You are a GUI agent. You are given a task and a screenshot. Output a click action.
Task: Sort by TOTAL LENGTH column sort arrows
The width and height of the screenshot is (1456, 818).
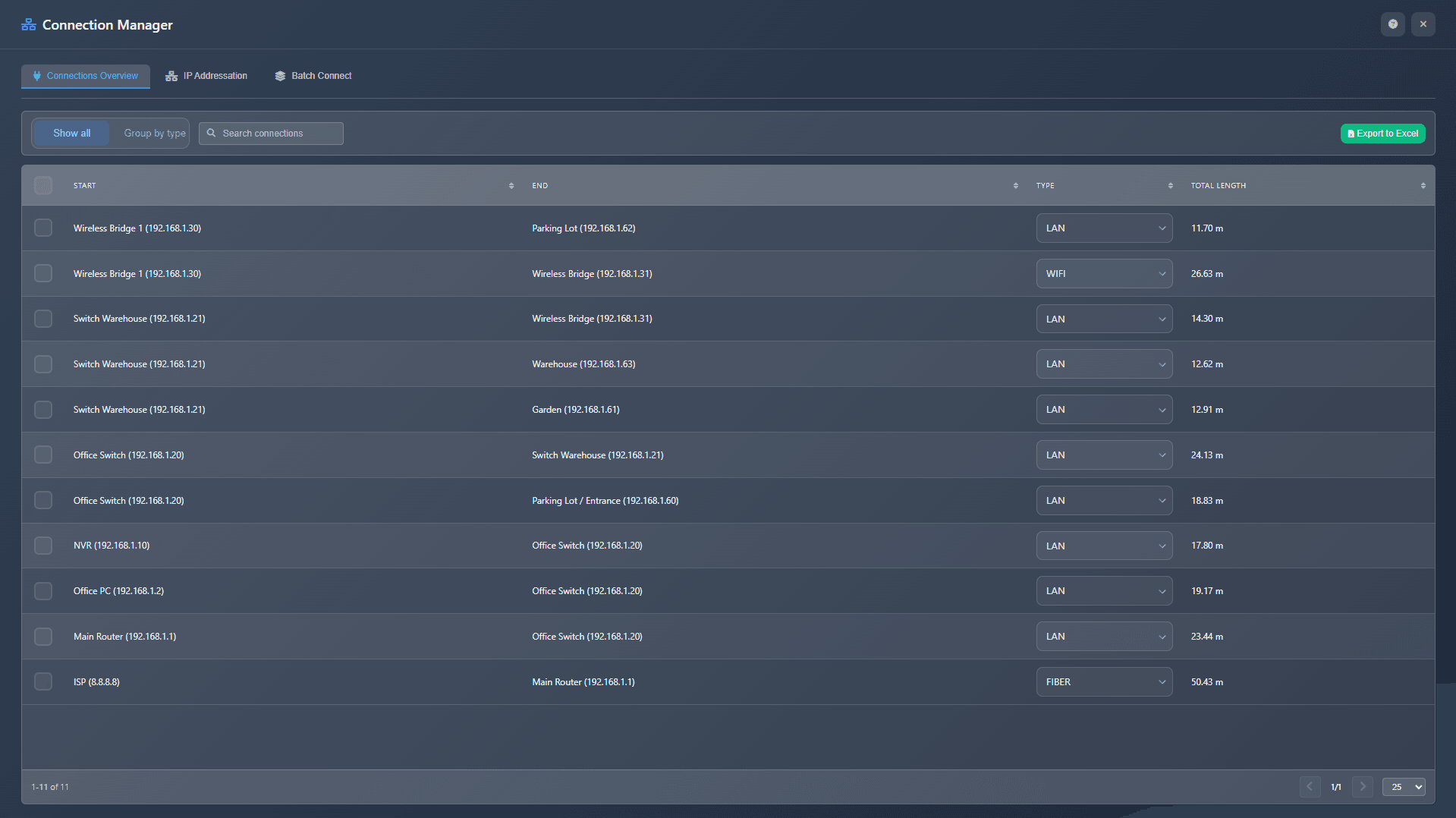point(1423,186)
